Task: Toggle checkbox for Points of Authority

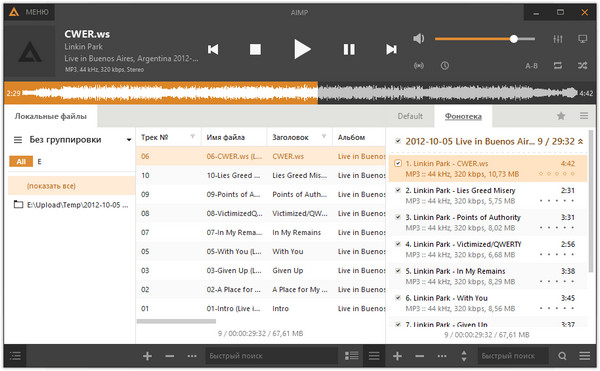Action: tap(398, 217)
